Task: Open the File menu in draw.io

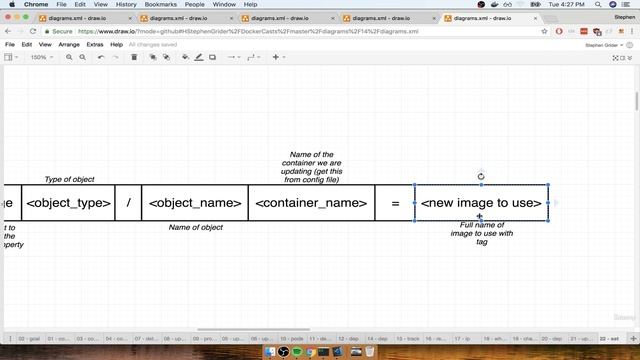Action: pyautogui.click(x=10, y=44)
